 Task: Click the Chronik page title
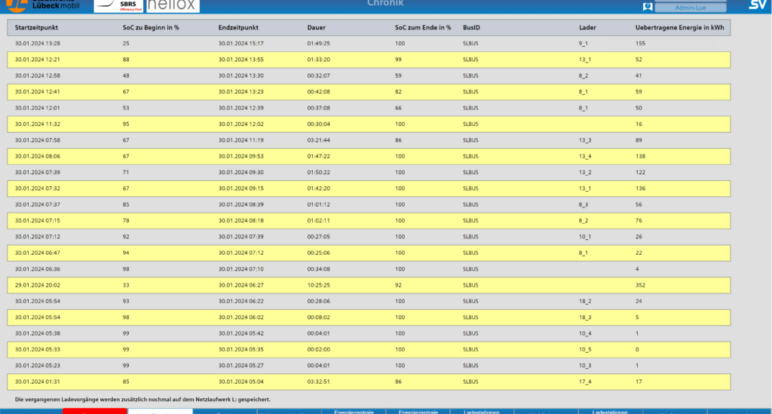385,4
